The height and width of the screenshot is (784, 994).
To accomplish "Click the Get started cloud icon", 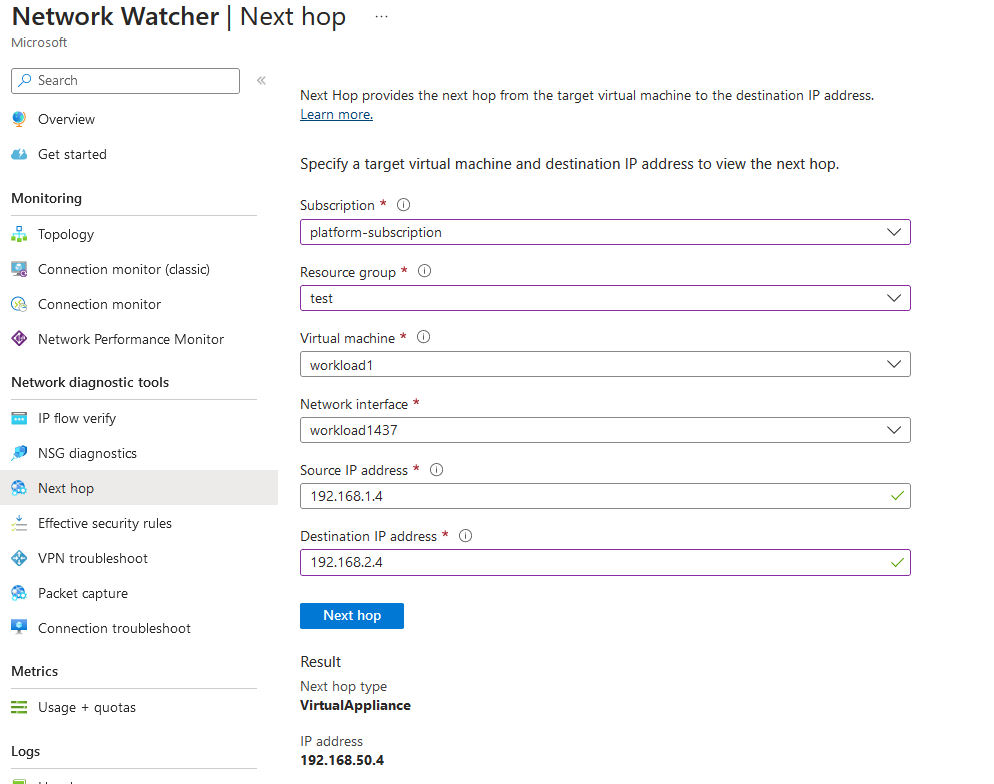I will point(19,154).
